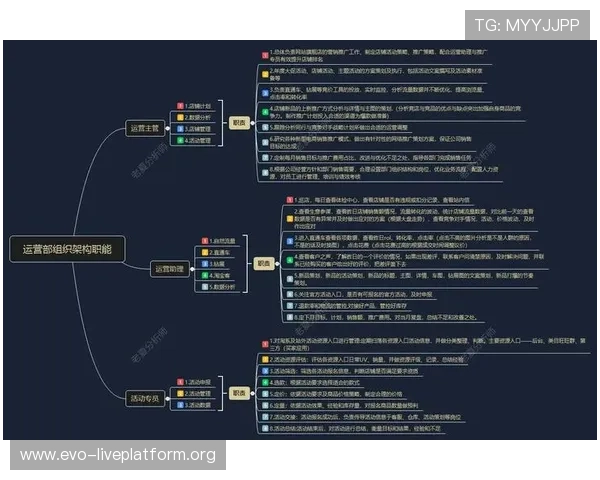Click the TG: MYYJJPP label

(526, 25)
